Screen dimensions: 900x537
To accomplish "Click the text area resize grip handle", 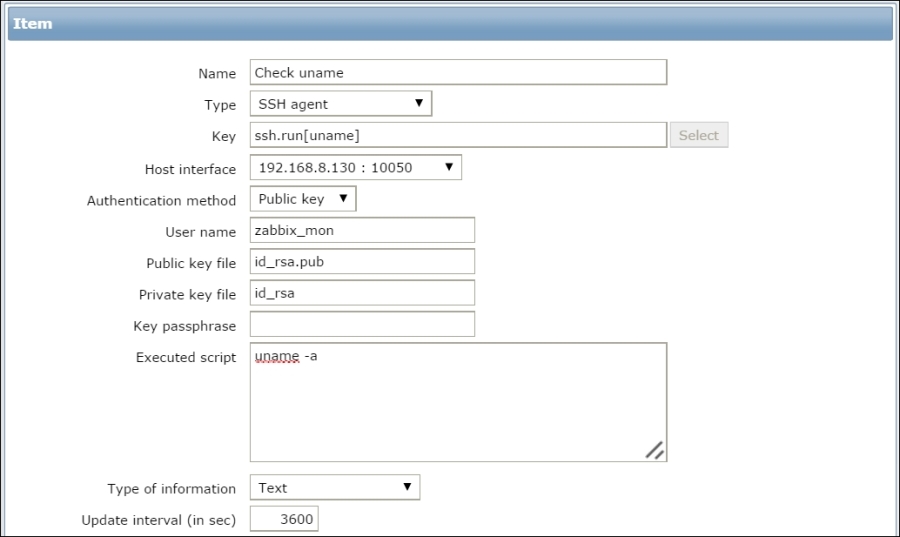I will (655, 450).
